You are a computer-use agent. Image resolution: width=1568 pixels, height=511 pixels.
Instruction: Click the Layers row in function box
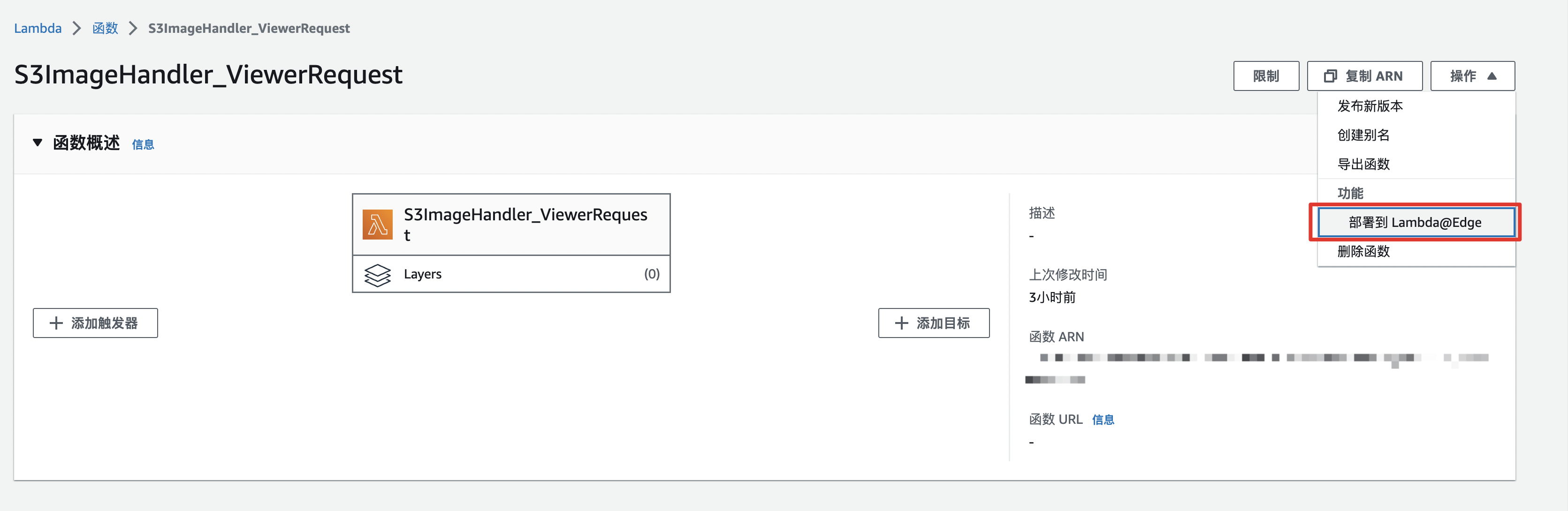click(511, 274)
